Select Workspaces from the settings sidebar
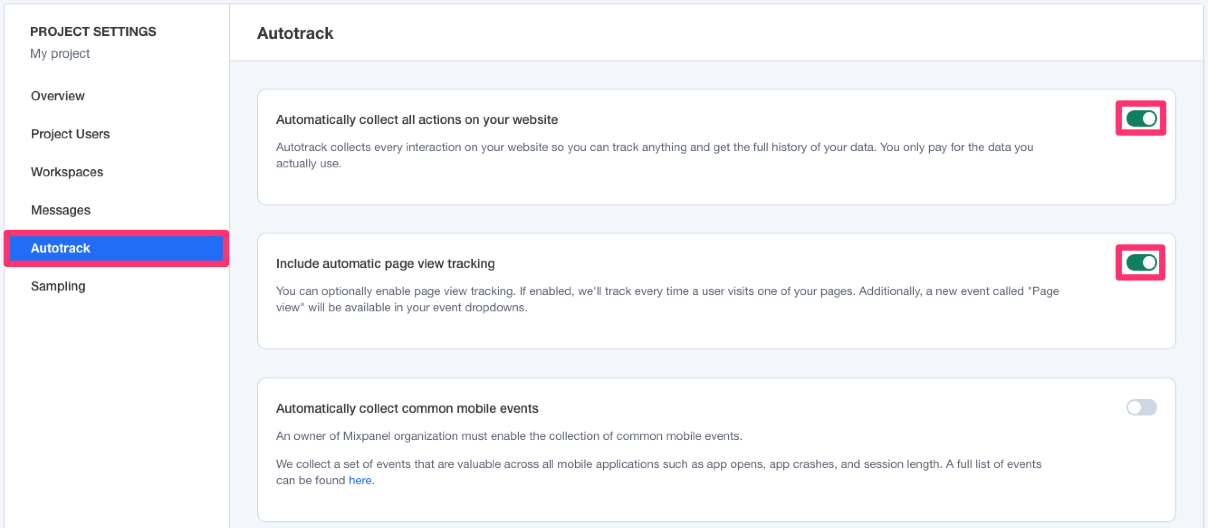 pyautogui.click(x=67, y=172)
